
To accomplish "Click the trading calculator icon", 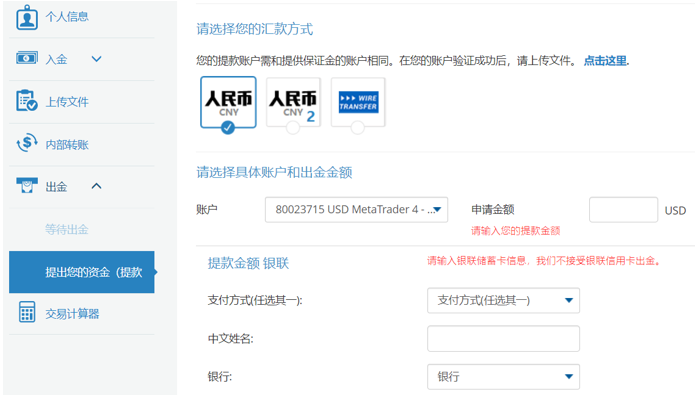I will point(27,313).
